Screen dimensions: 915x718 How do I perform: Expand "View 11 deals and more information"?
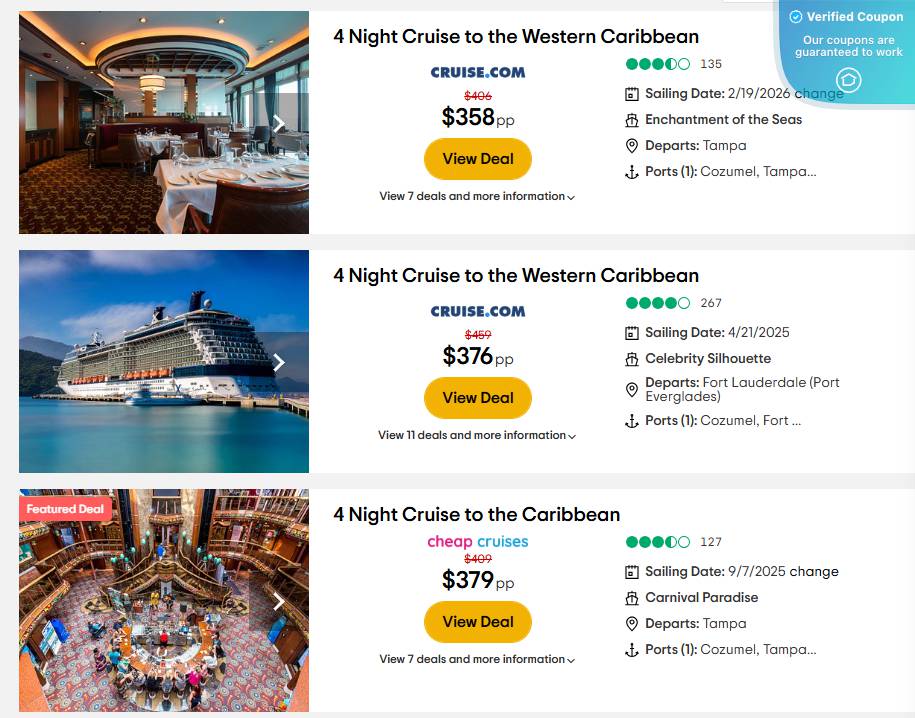(477, 435)
